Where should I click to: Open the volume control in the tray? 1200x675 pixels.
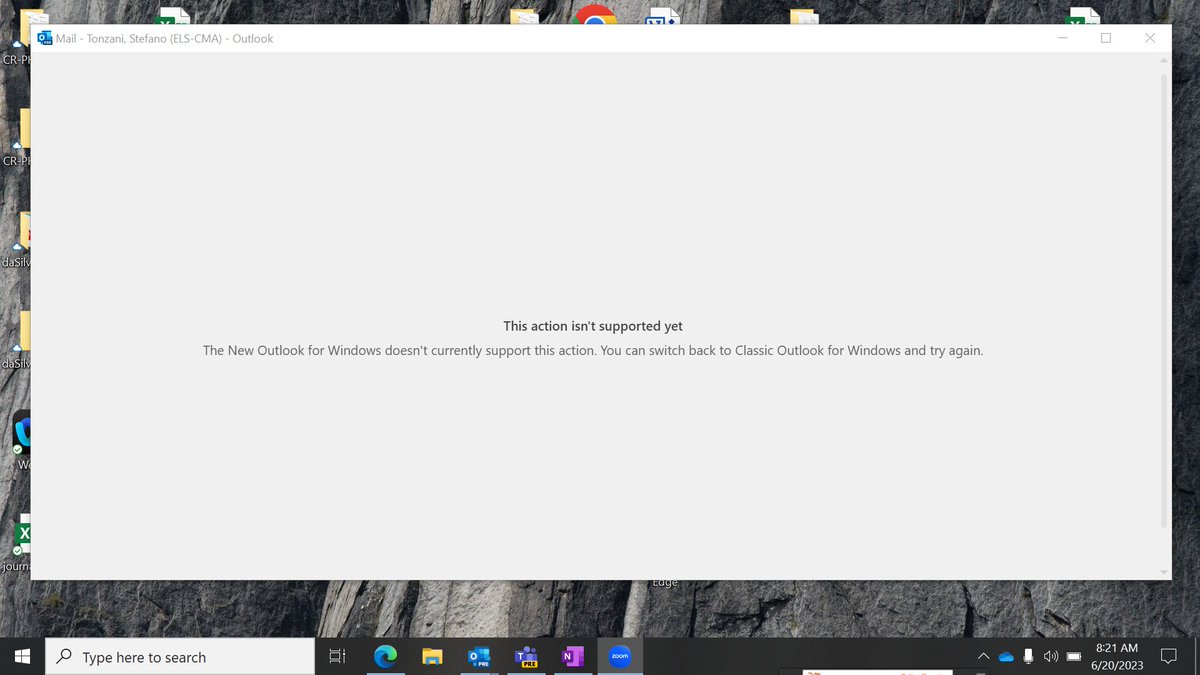click(x=1050, y=657)
